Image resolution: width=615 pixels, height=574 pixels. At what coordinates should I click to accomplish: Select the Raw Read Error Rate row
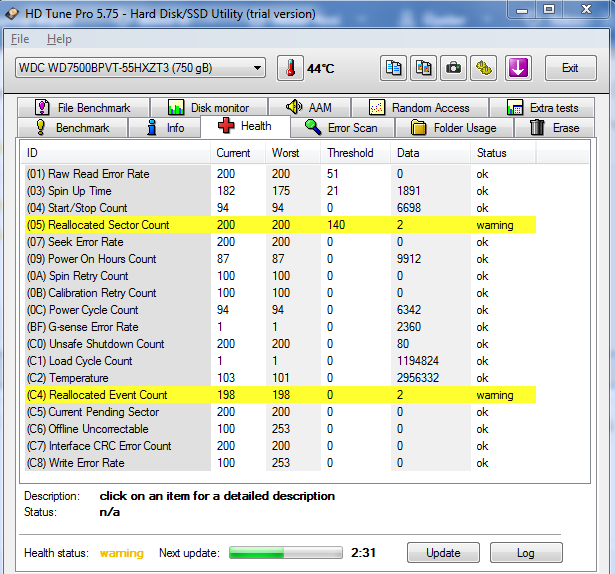point(280,174)
